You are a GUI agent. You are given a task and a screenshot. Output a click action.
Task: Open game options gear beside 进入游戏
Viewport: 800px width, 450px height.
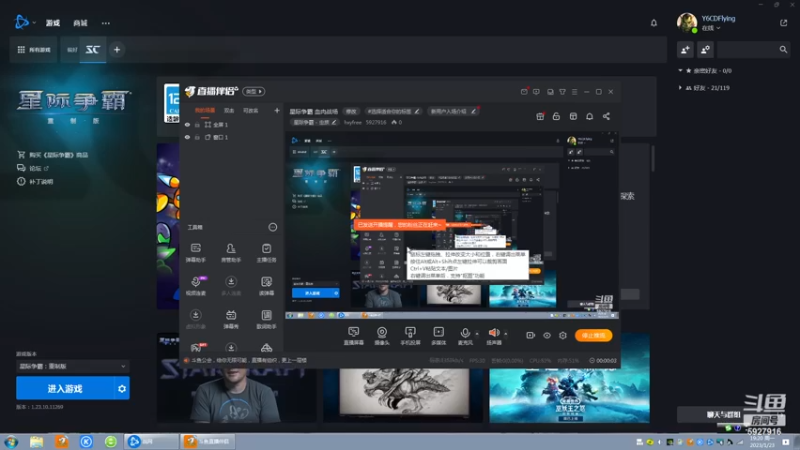[122, 388]
